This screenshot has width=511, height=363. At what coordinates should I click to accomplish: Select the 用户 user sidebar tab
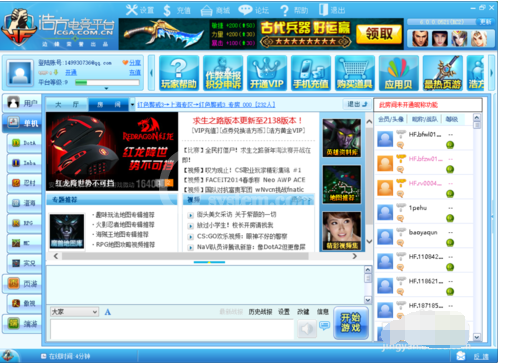coord(22,103)
